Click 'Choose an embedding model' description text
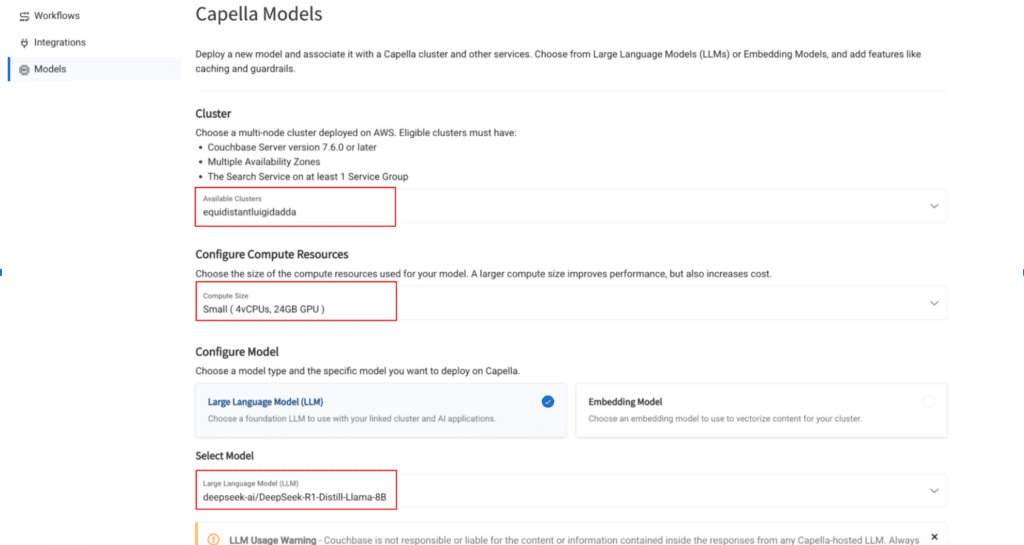 click(x=725, y=418)
